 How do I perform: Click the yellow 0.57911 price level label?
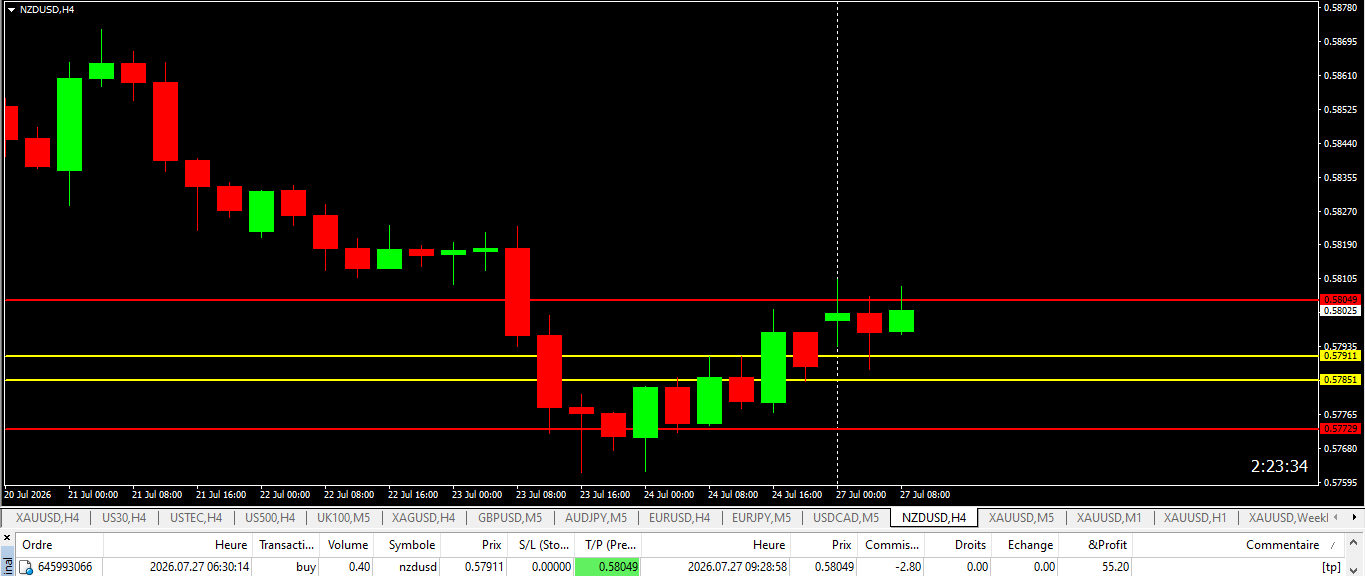pos(1340,355)
